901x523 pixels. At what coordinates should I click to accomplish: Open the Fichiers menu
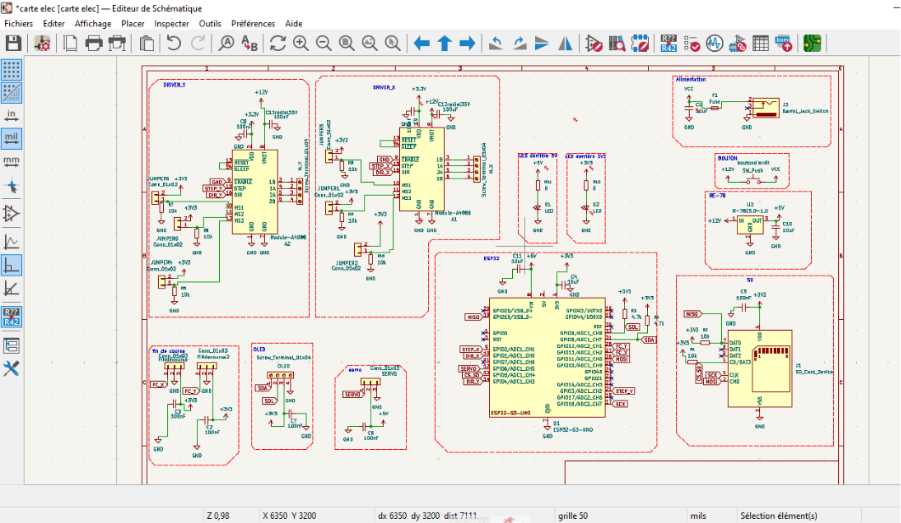pos(18,24)
